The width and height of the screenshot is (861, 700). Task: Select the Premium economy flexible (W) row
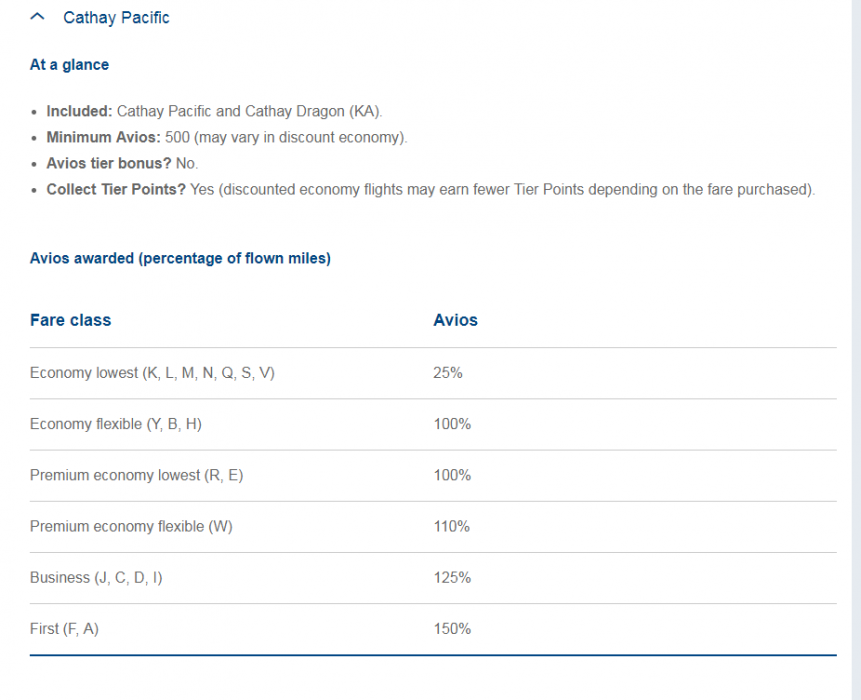(131, 526)
